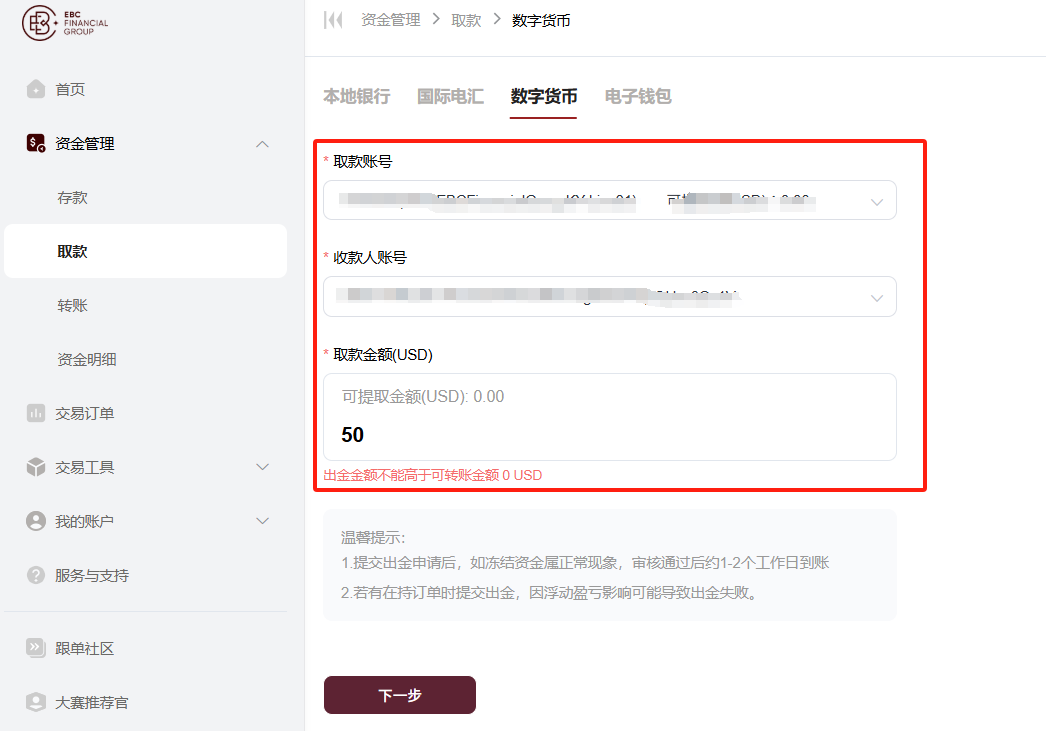This screenshot has width=1046, height=731.
Task: Open 转账 in the sidebar
Action: click(x=72, y=305)
